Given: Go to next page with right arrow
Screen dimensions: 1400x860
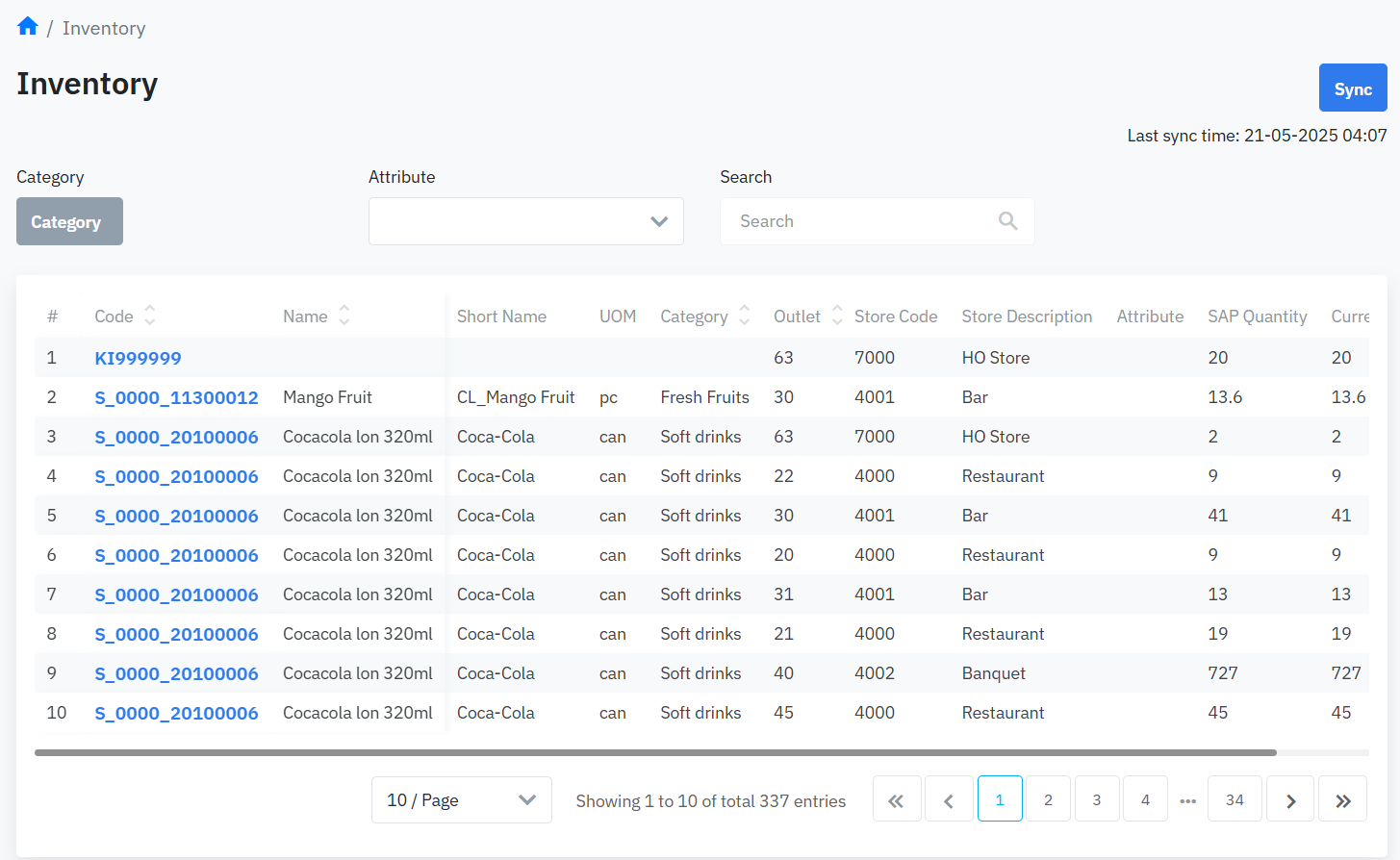Looking at the screenshot, I should pyautogui.click(x=1290, y=800).
